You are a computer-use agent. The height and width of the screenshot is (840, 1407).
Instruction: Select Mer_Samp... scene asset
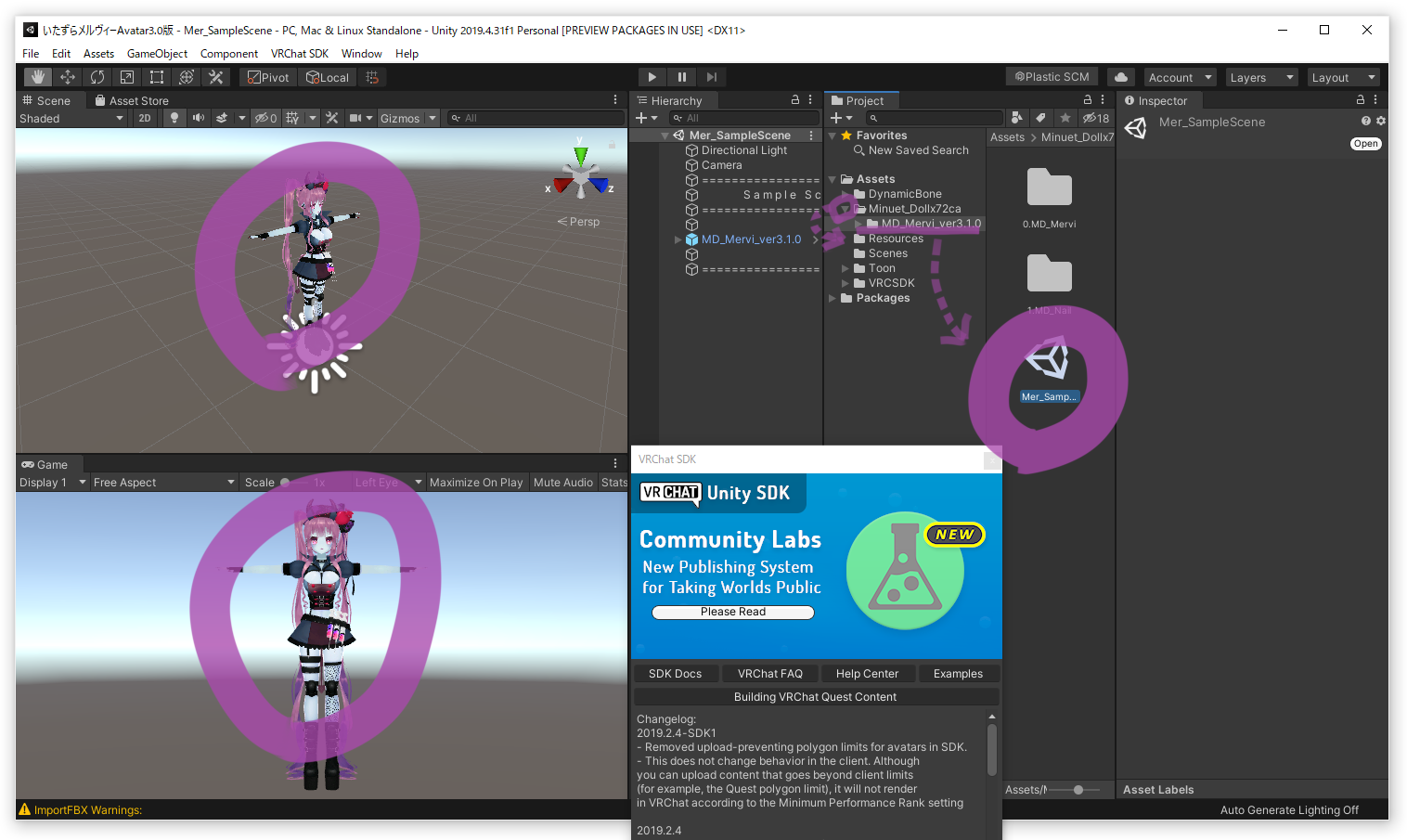(x=1049, y=372)
